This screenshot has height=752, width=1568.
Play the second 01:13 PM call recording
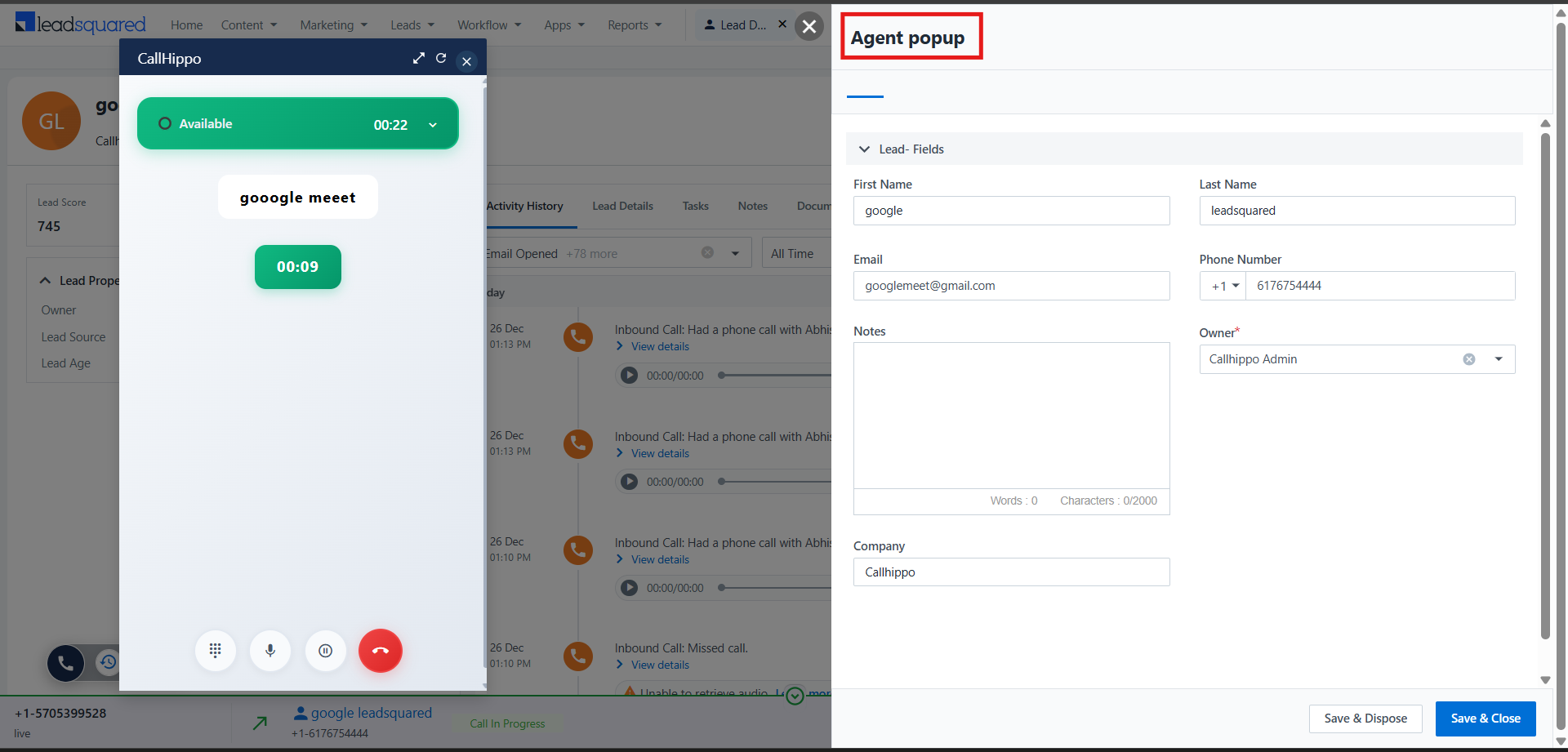tap(629, 482)
